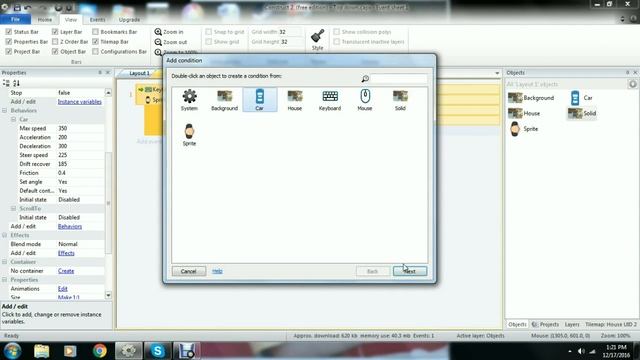
Task: Open the Instance variables link
Action: point(80,102)
